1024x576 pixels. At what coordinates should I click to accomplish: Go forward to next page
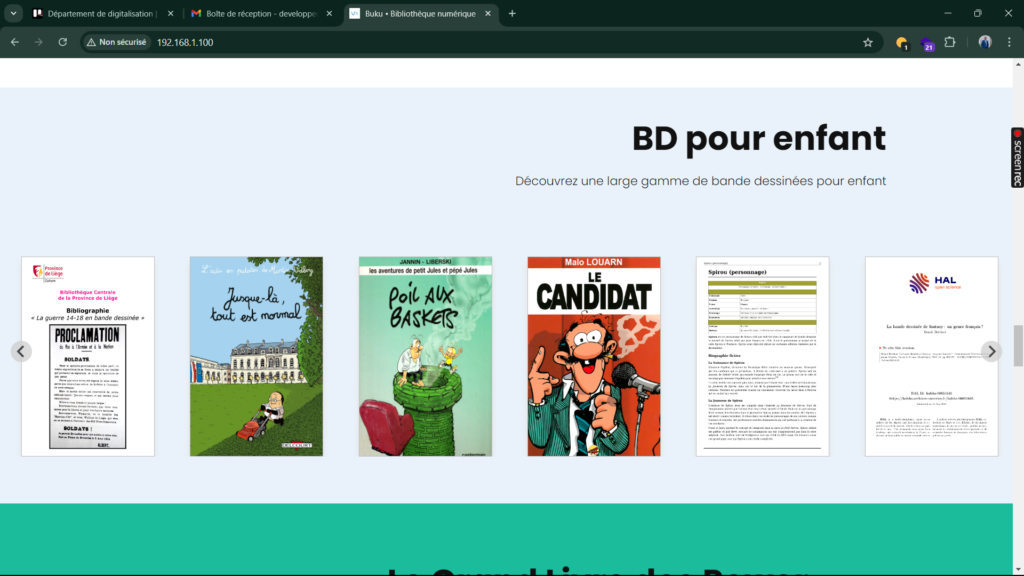click(x=39, y=42)
